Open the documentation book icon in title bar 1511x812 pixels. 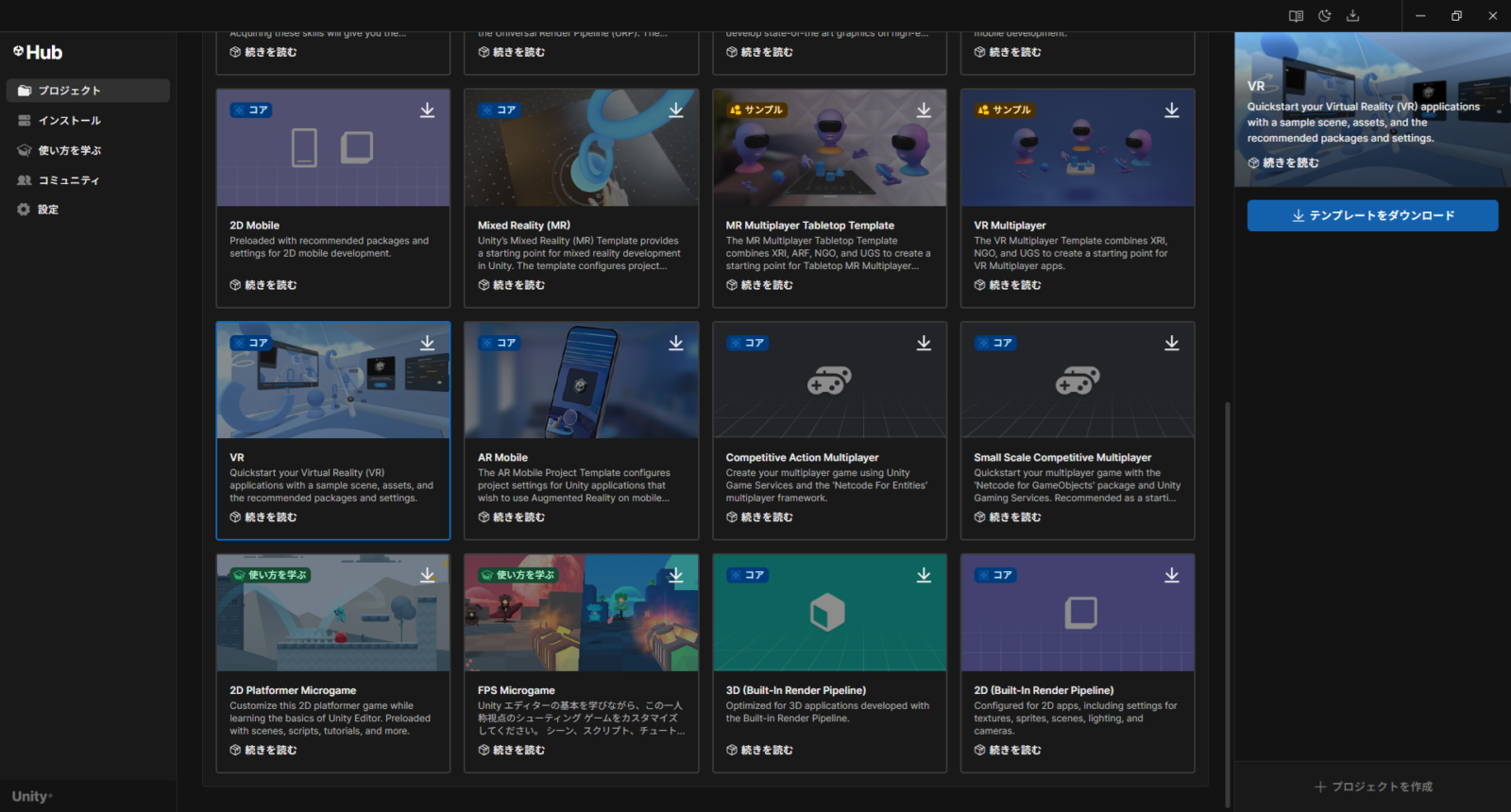point(1296,16)
